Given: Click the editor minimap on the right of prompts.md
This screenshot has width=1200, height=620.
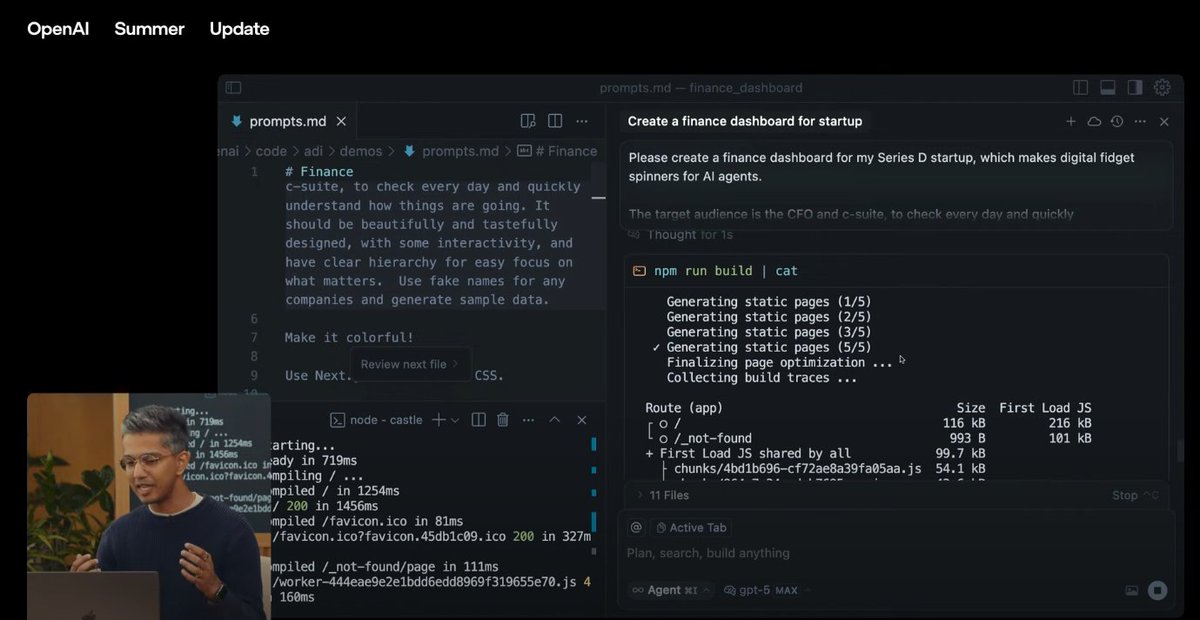Looking at the screenshot, I should [x=598, y=235].
